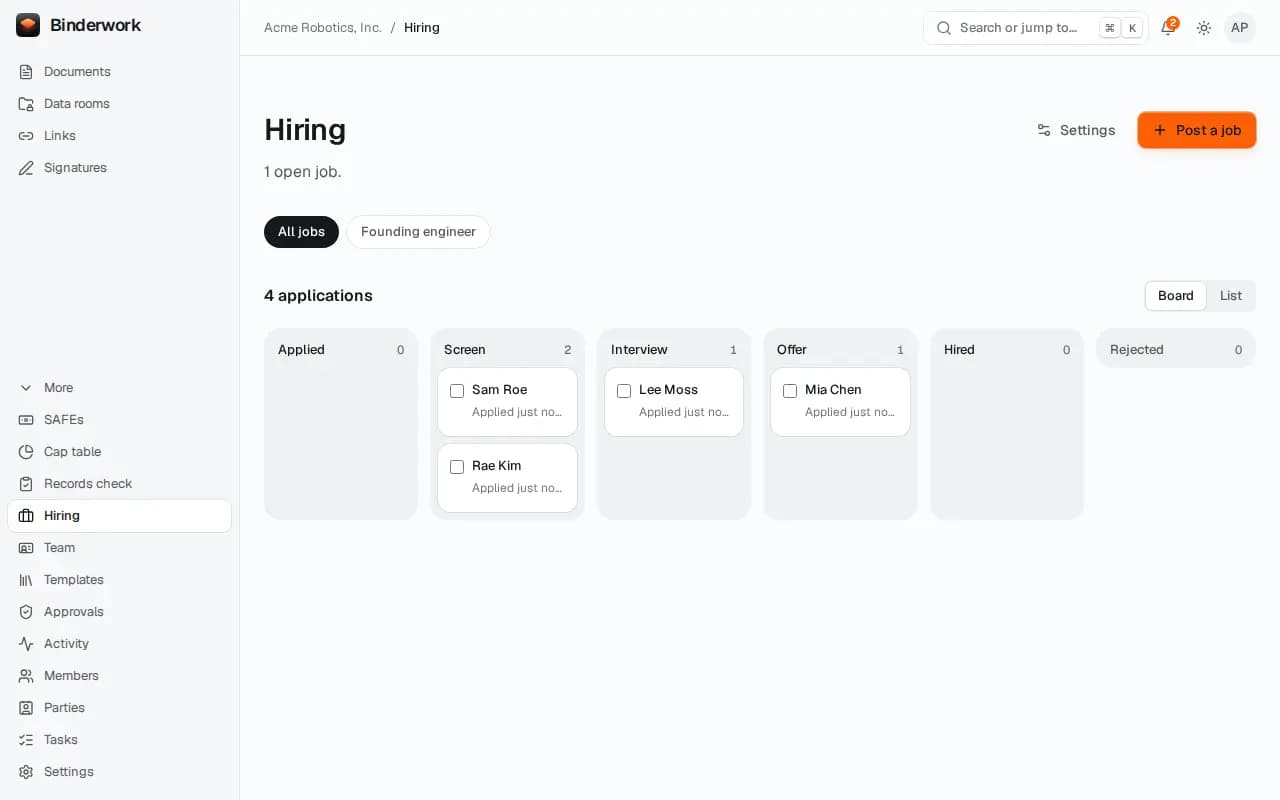The width and height of the screenshot is (1280, 800).
Task: Switch to Board view
Action: tap(1176, 296)
